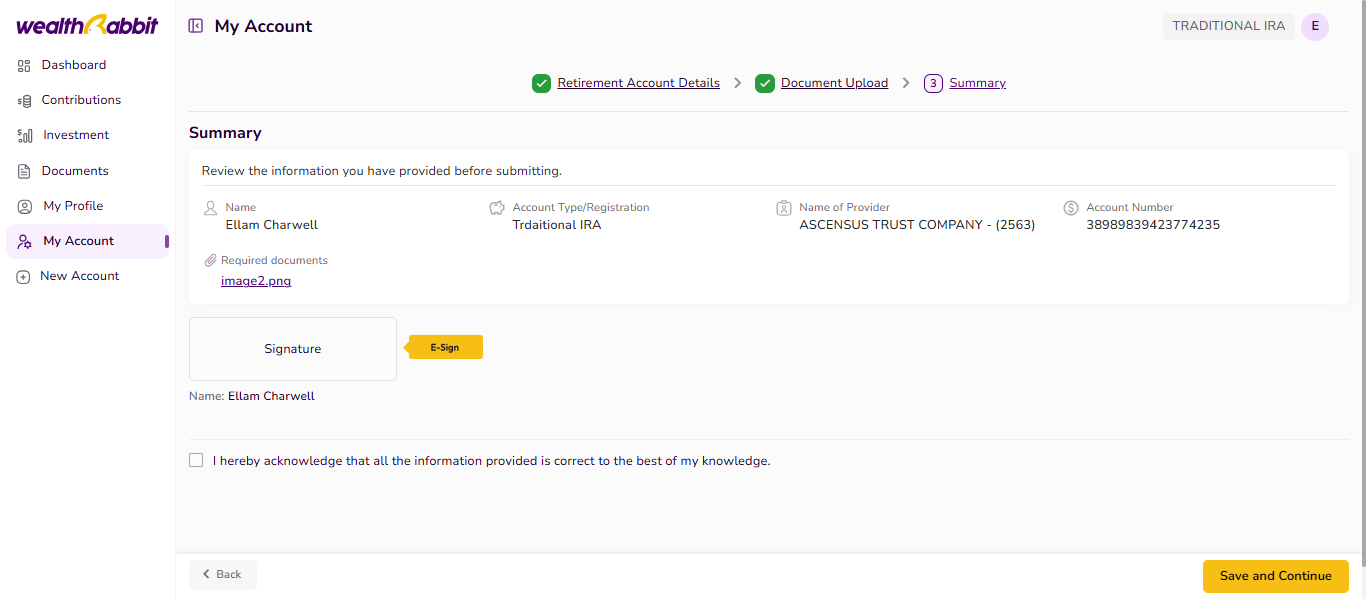The height and width of the screenshot is (599, 1366).
Task: Open My Account in sidebar menu
Action: (78, 241)
